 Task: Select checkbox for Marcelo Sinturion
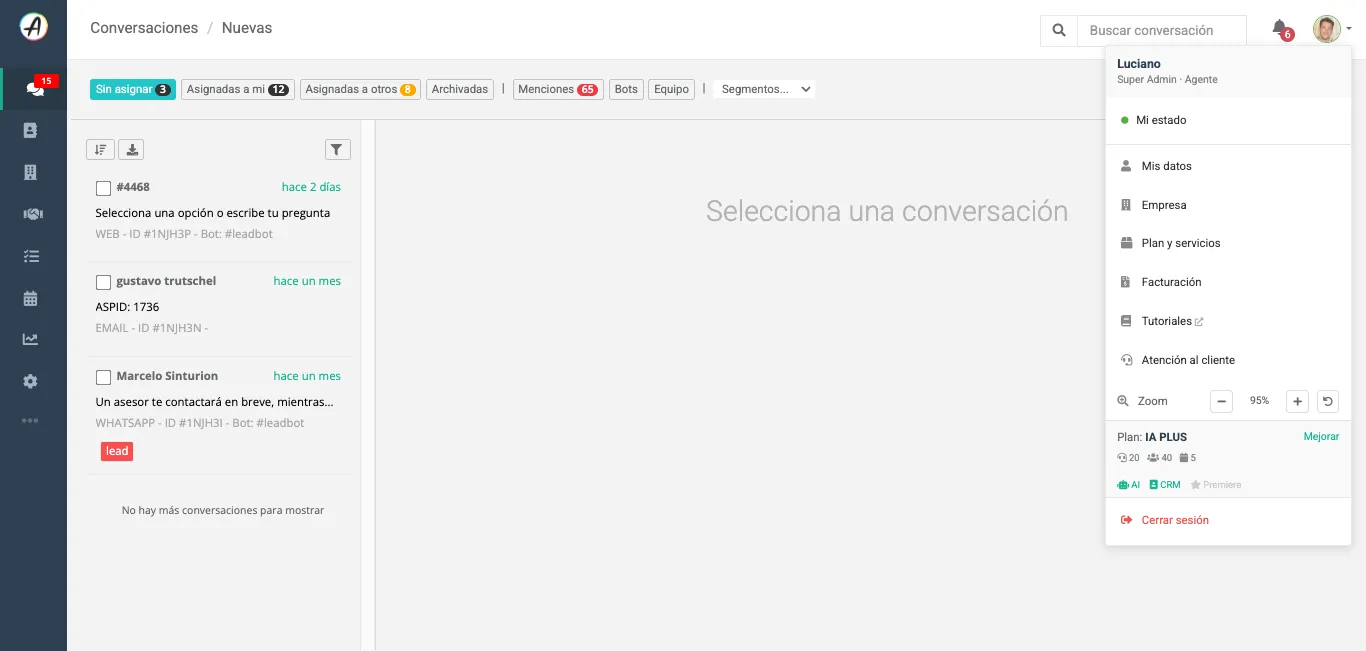click(x=103, y=377)
